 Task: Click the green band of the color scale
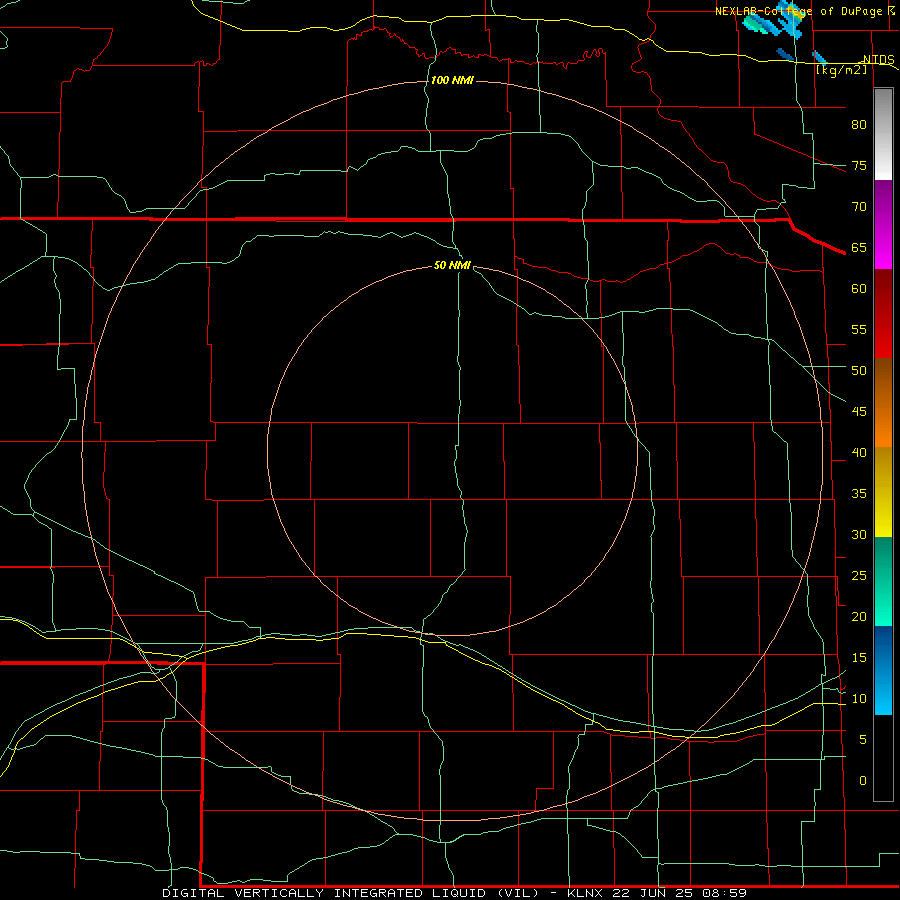[x=883, y=581]
